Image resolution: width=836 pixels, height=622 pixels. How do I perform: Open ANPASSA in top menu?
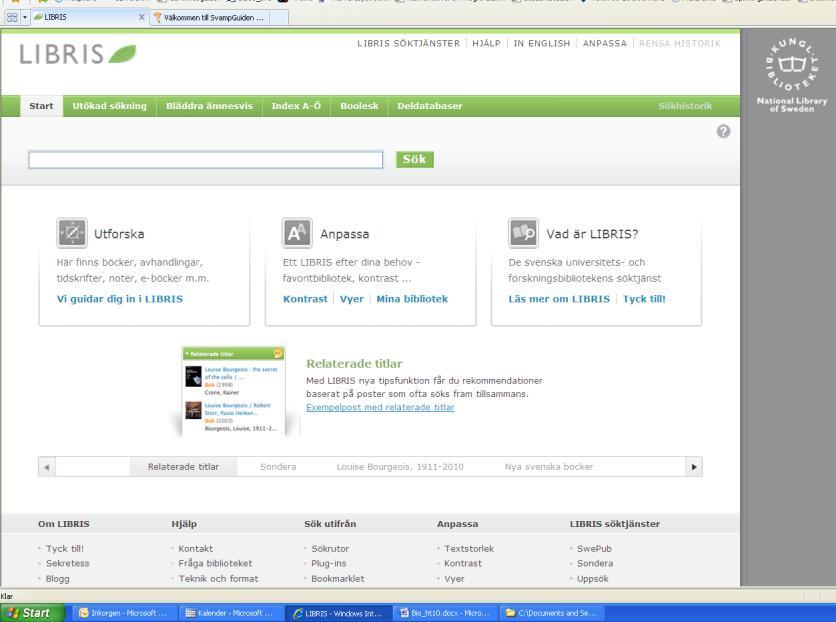click(x=605, y=44)
